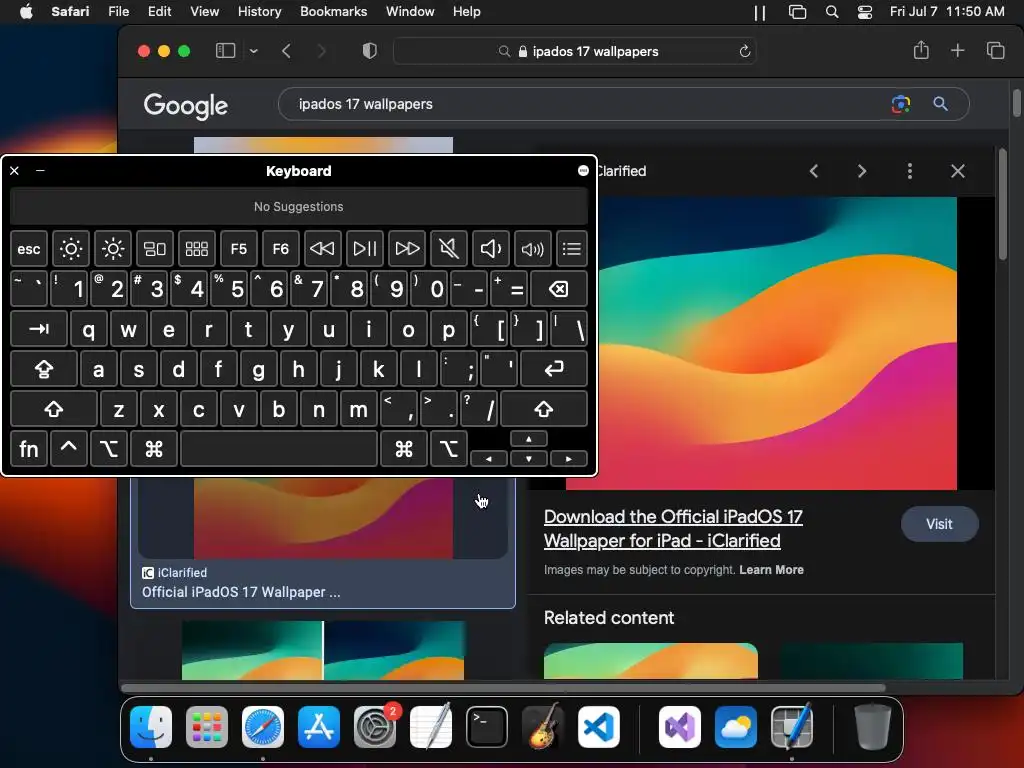The image size is (1024, 768).
Task: Toggle the caps lock key
Action: pos(44,370)
